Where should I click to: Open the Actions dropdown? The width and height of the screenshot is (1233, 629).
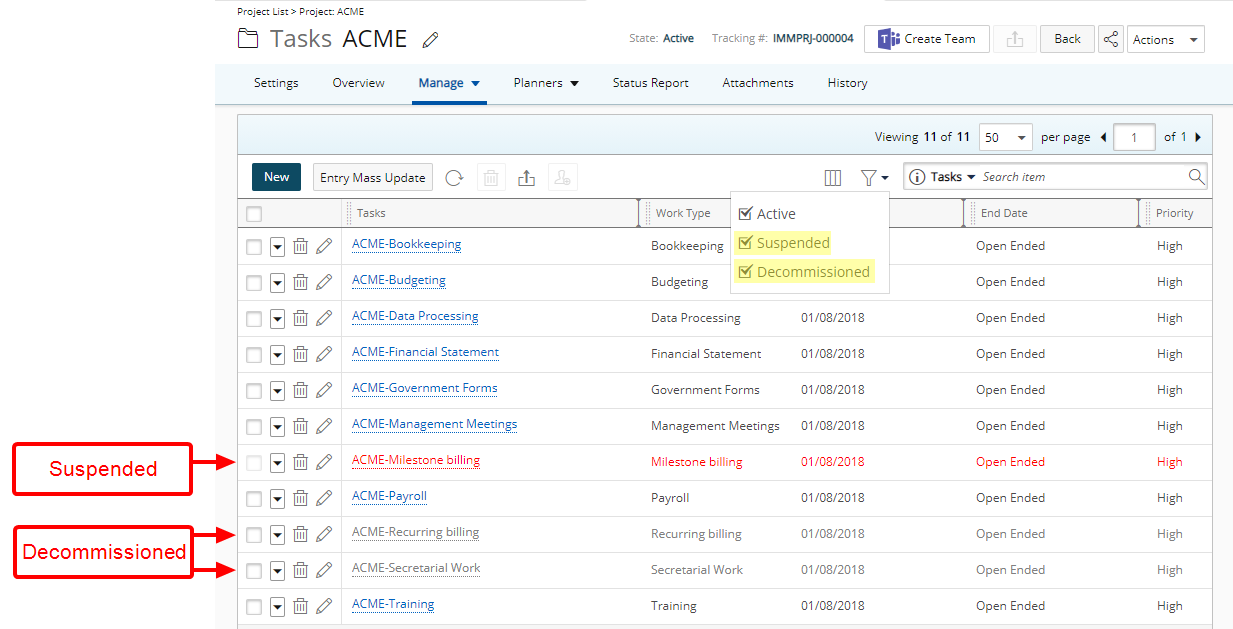pyautogui.click(x=1165, y=40)
